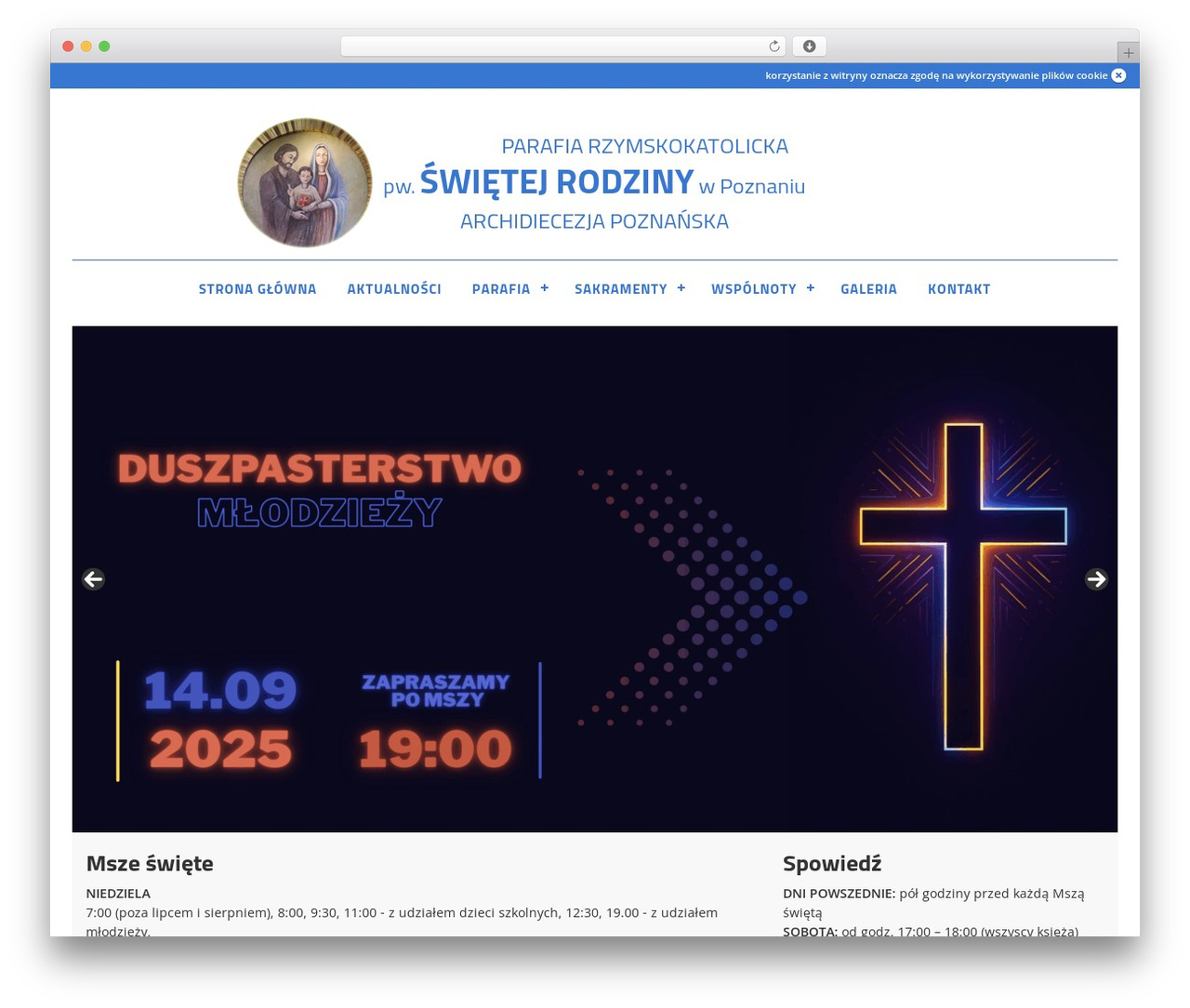
Task: Click the macOS yellow minimize window button
Action: (86, 46)
